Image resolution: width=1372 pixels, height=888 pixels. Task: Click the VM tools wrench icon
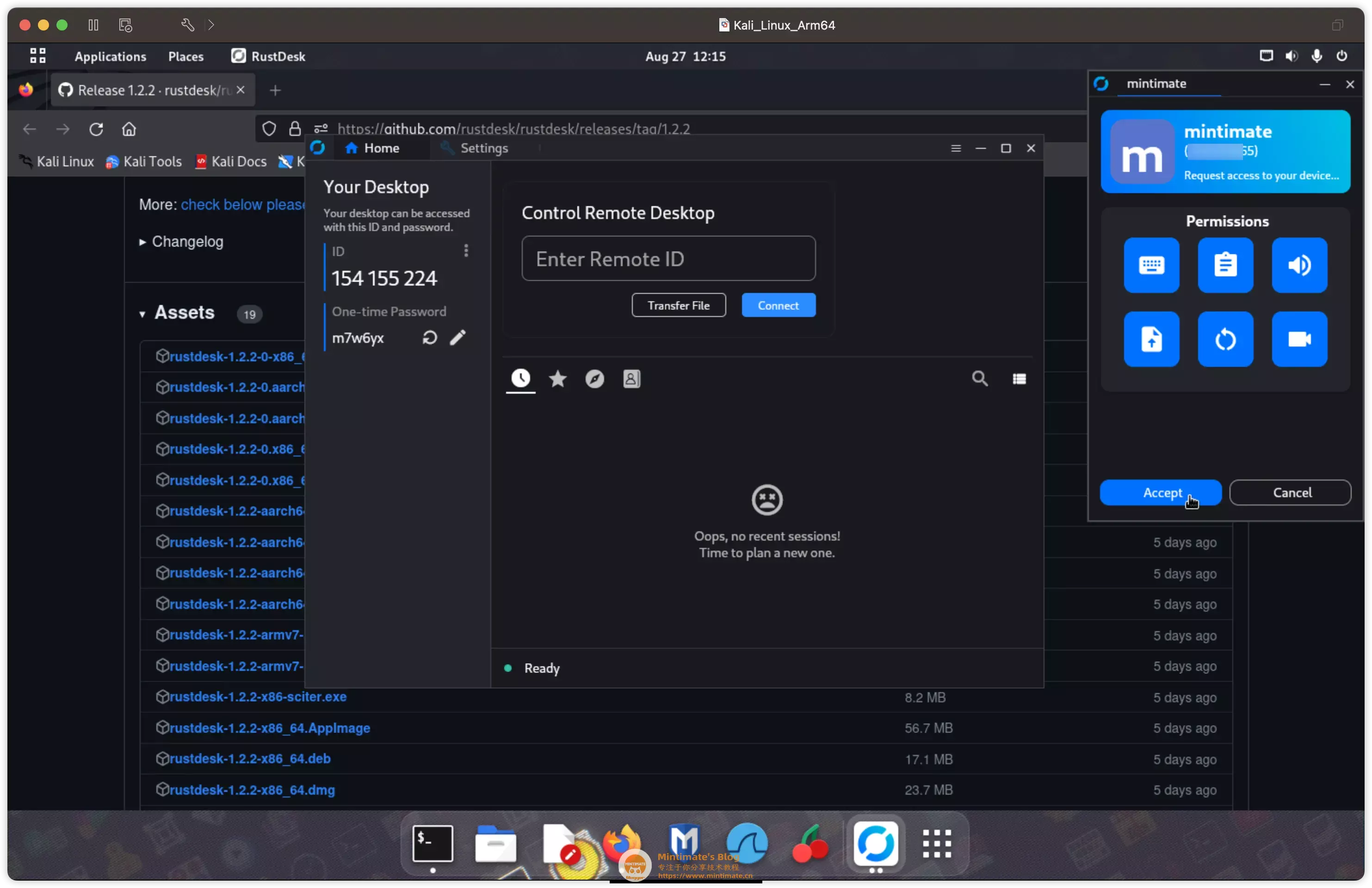(187, 25)
